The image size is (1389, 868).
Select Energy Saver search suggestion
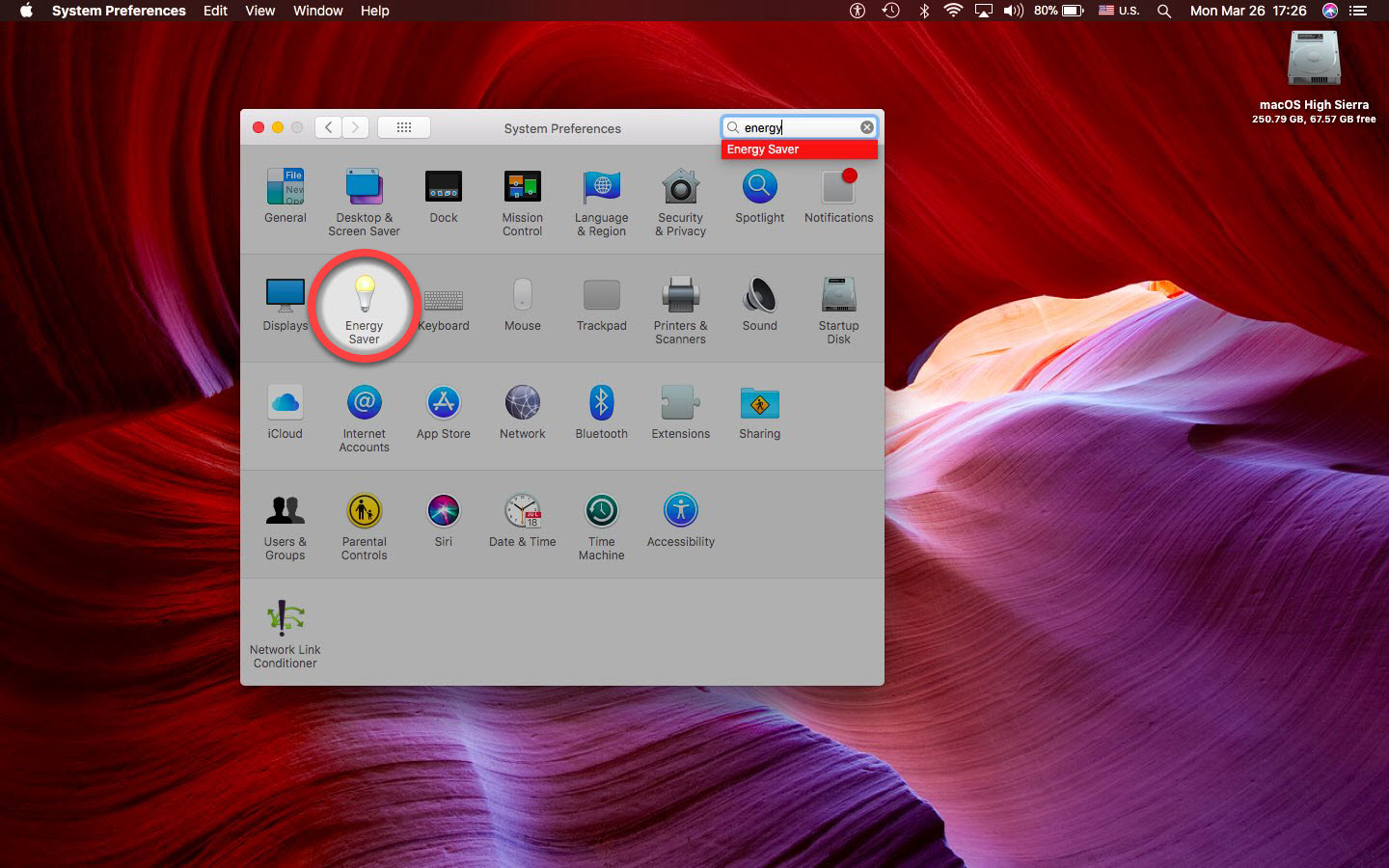tap(800, 149)
